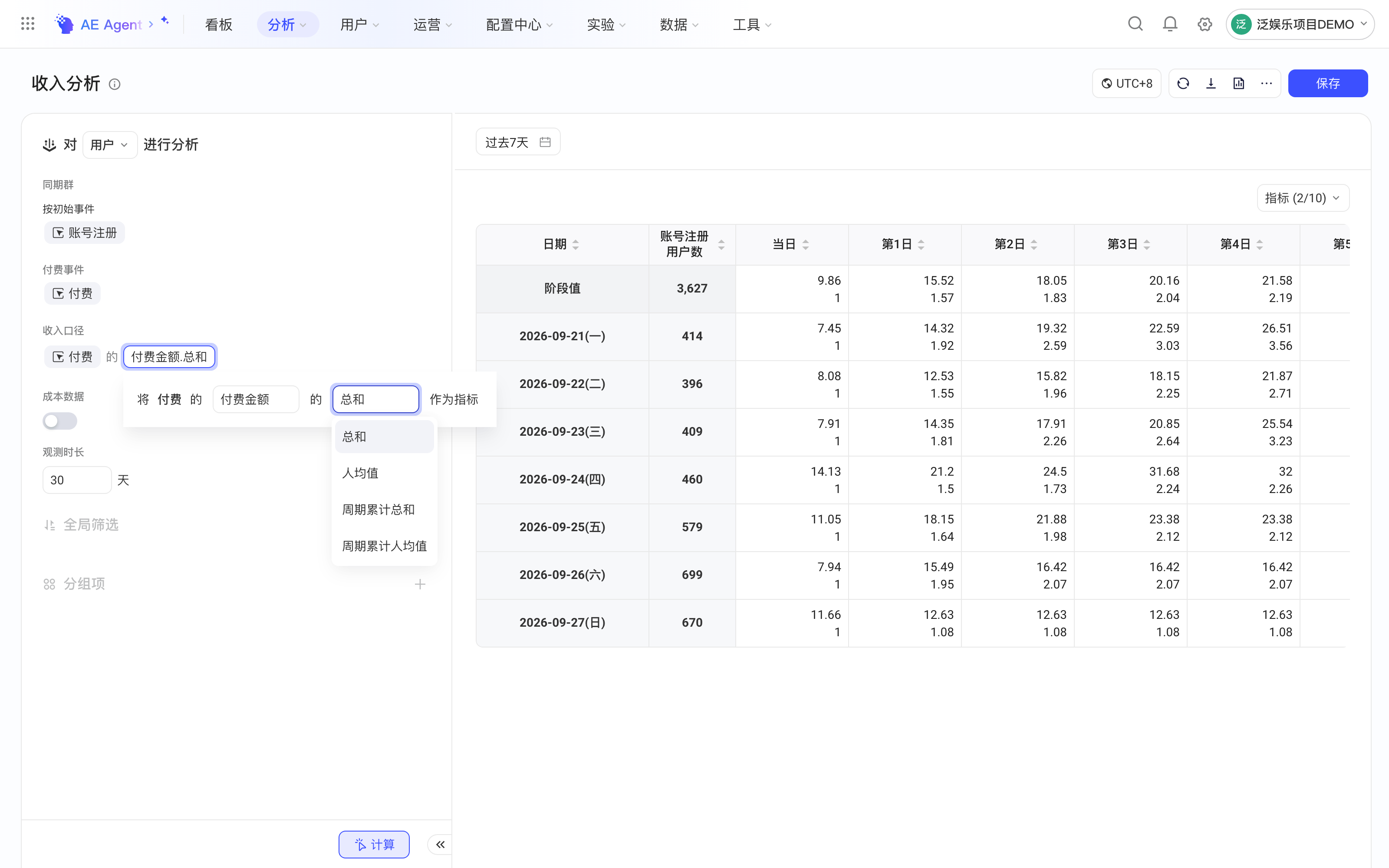Viewport: 1389px width, 868px height.
Task: Click the 账号注册 initial event chip
Action: 84,233
